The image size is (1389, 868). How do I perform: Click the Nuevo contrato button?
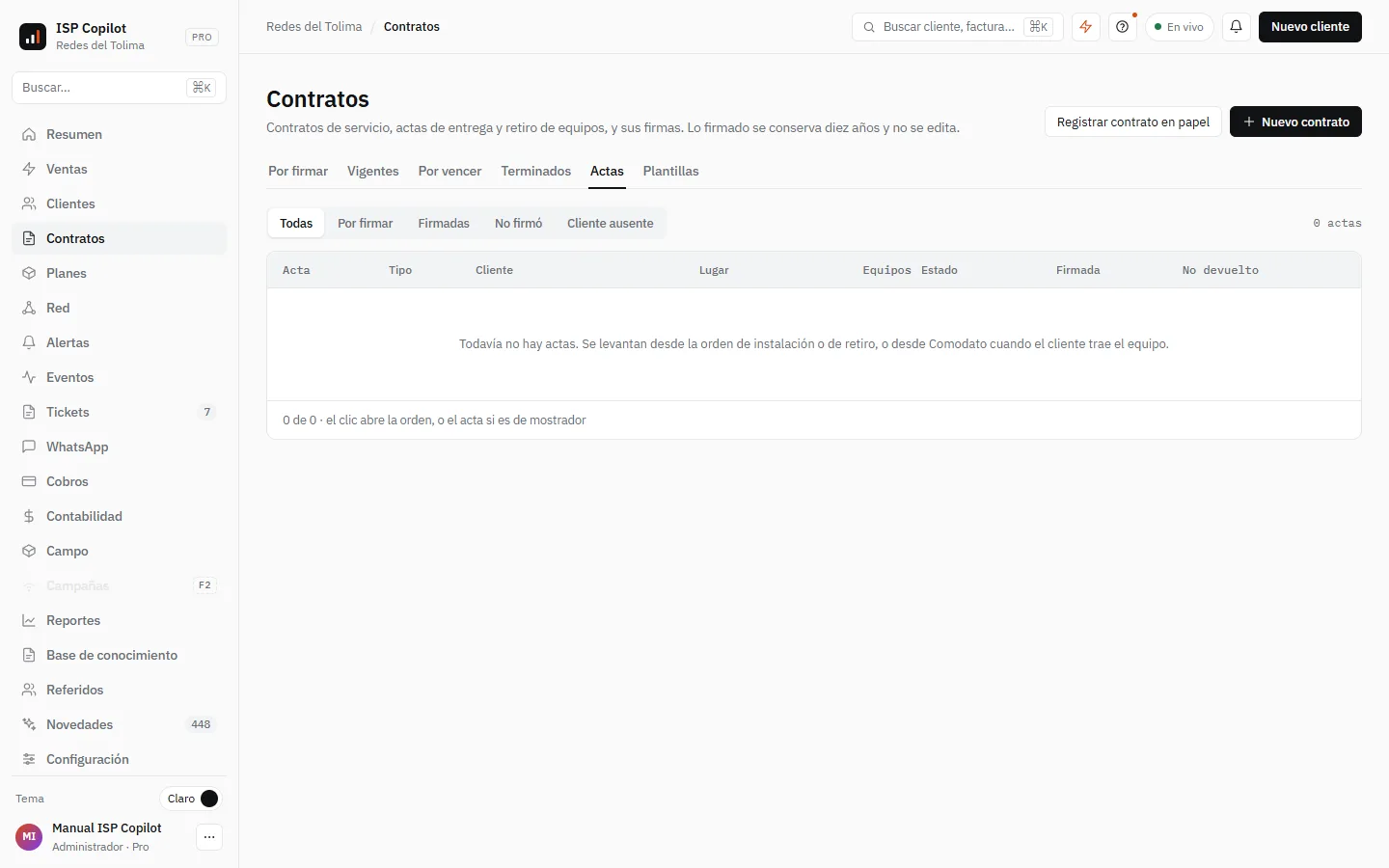click(1295, 122)
